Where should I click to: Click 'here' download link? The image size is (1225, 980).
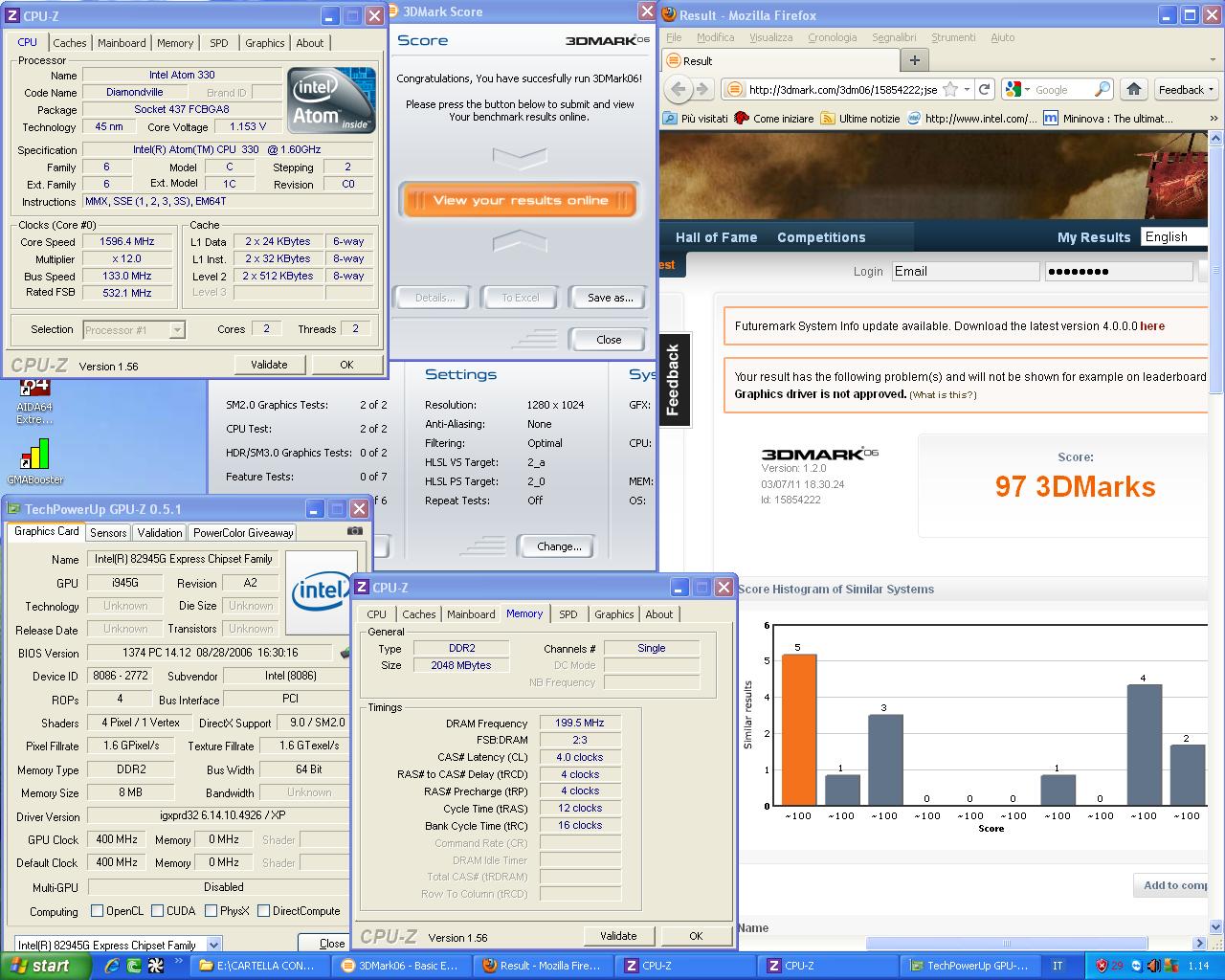[1152, 326]
